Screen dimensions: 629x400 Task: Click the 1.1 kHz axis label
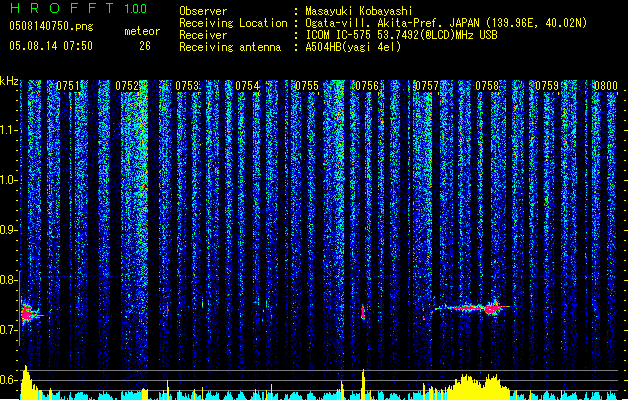click(9, 130)
